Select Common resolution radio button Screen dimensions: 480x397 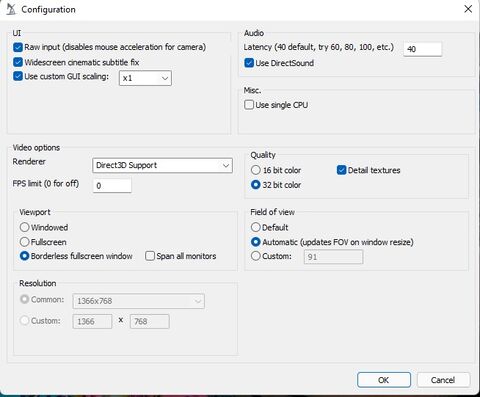click(x=24, y=299)
